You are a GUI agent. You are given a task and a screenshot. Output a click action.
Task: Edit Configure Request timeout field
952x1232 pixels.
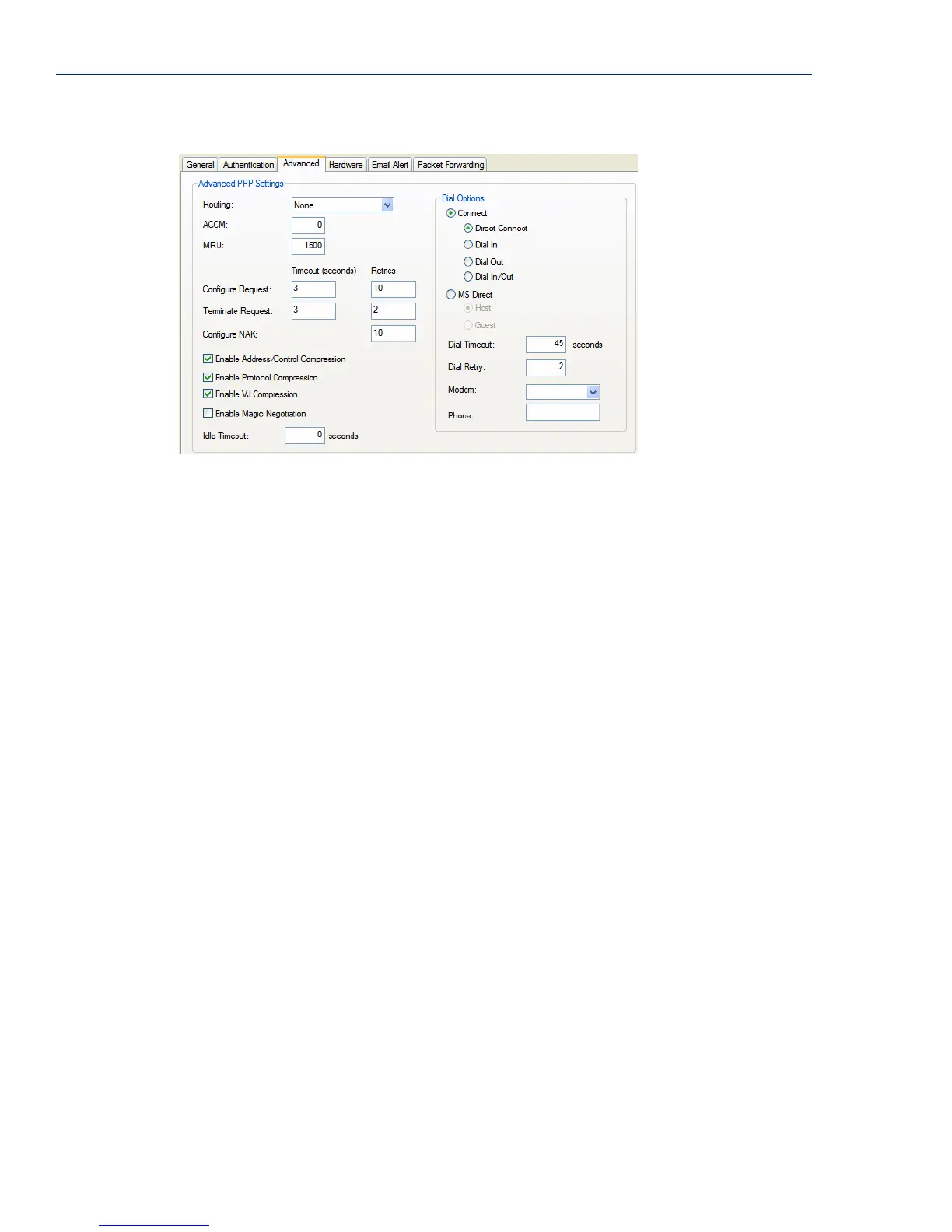313,289
